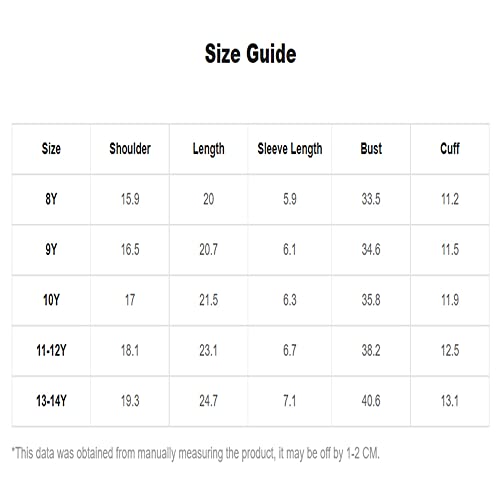Image resolution: width=500 pixels, height=500 pixels.
Task: Select the 40.6 bust value cell
Action: click(371, 401)
